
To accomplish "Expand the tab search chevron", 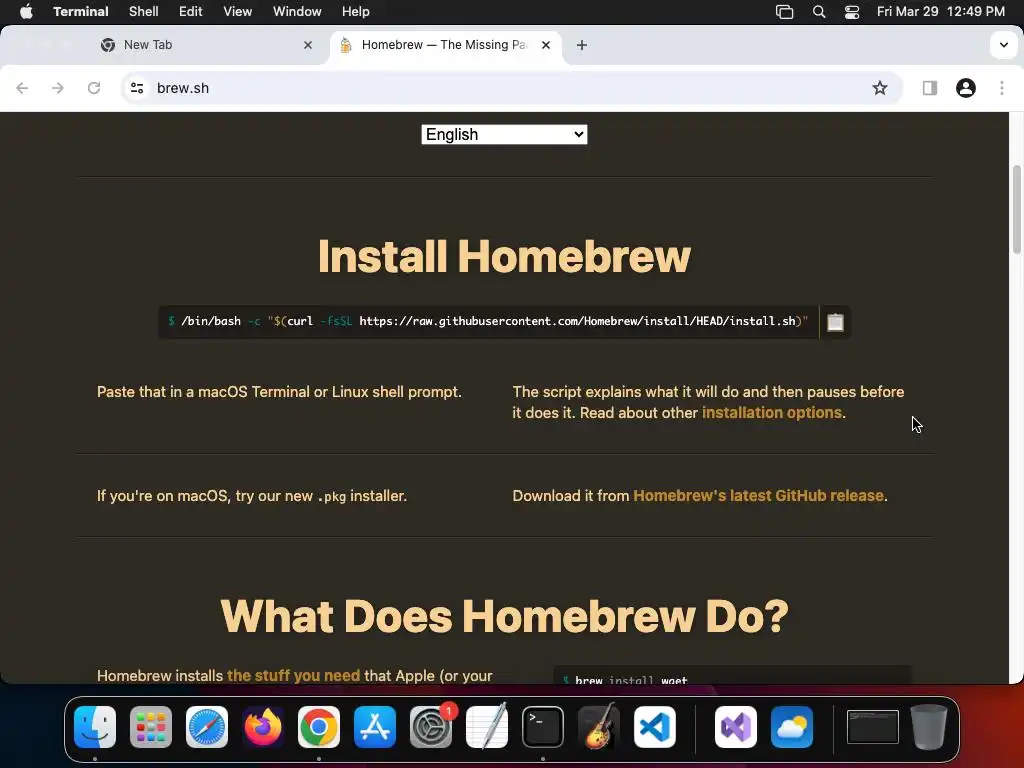I will click(x=1003, y=45).
